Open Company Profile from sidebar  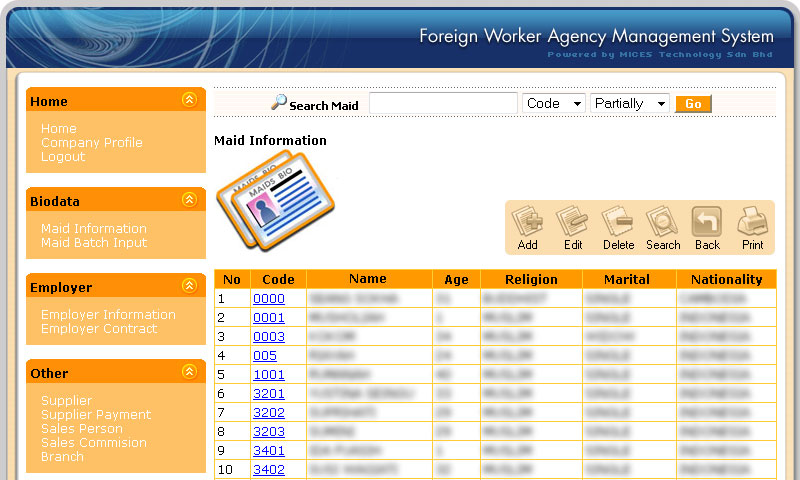pos(91,143)
